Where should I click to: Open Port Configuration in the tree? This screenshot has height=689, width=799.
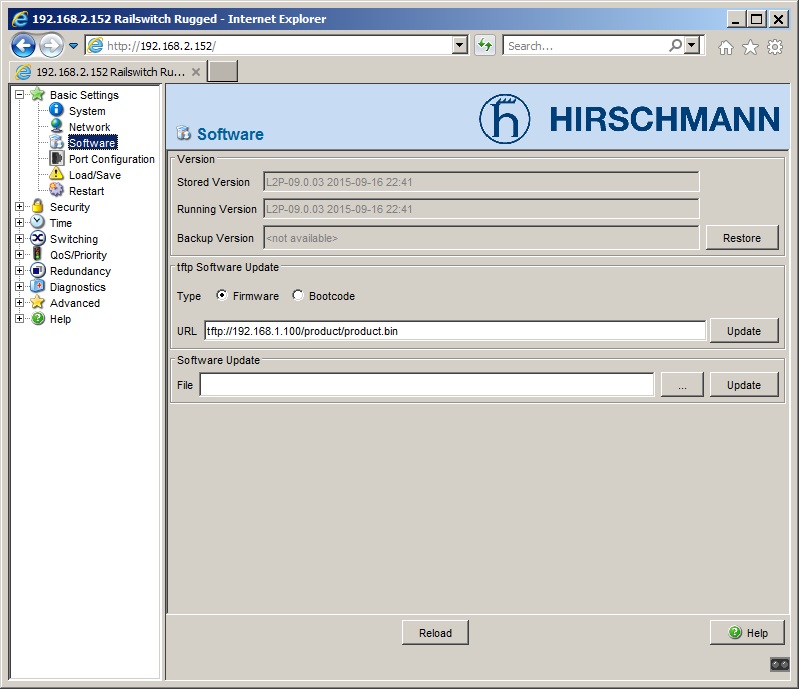pos(112,159)
